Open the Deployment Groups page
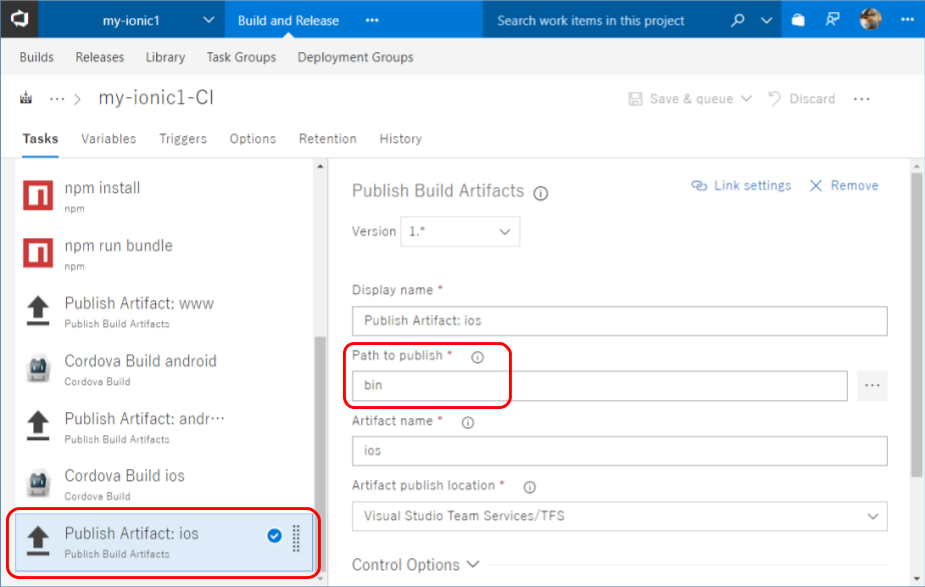The height and width of the screenshot is (587, 925). (355, 57)
